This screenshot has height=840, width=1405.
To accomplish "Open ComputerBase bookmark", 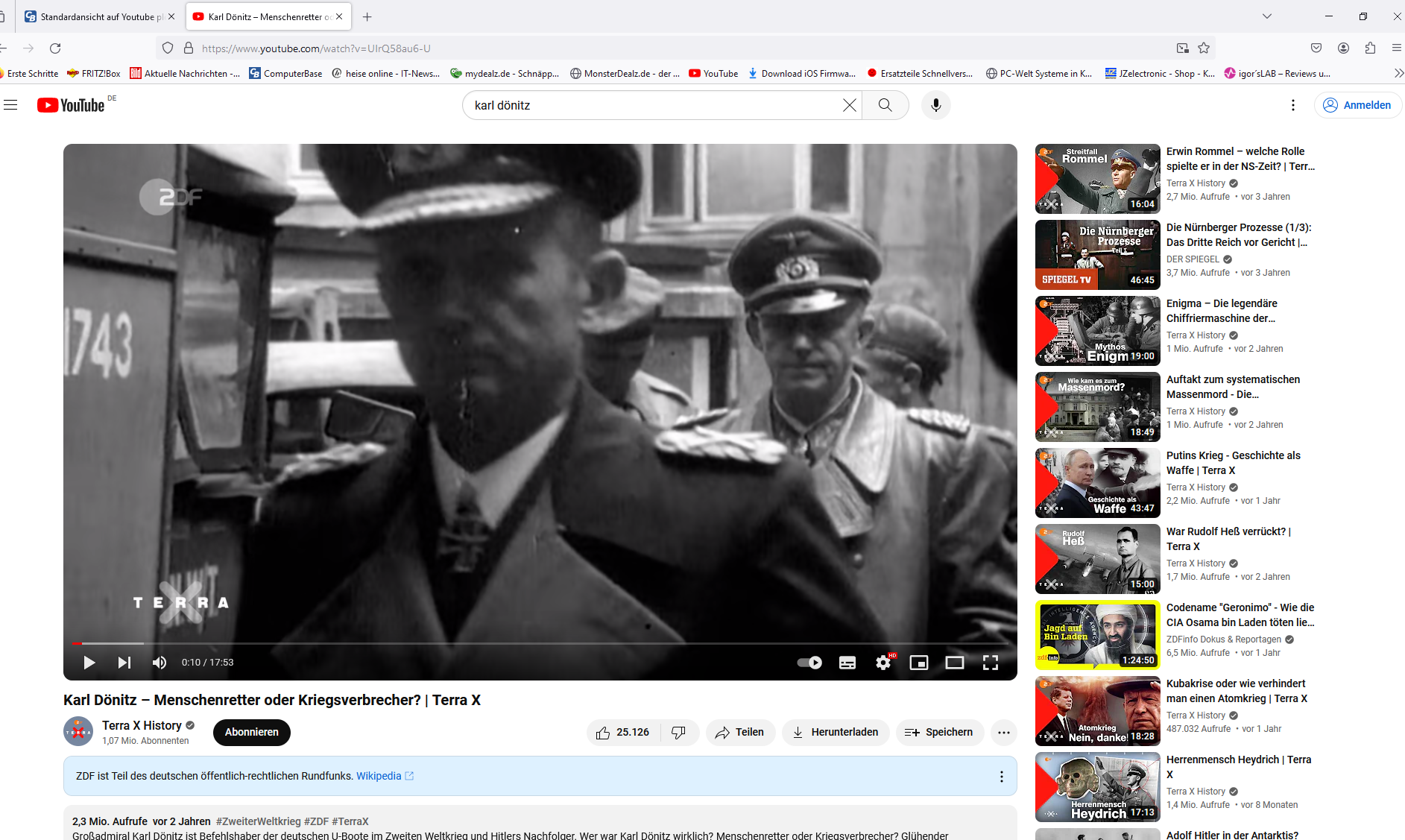I will (x=285, y=73).
